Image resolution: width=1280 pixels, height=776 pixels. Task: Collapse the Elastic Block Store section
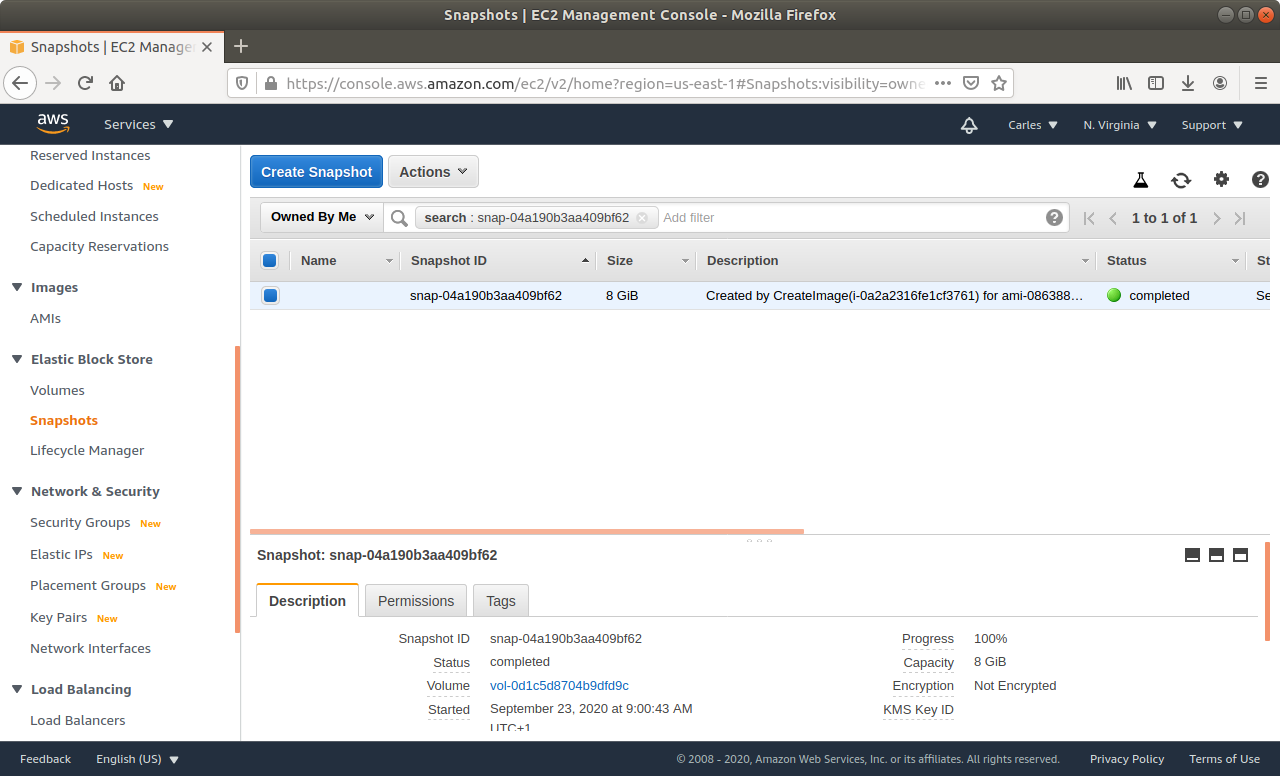[17, 359]
